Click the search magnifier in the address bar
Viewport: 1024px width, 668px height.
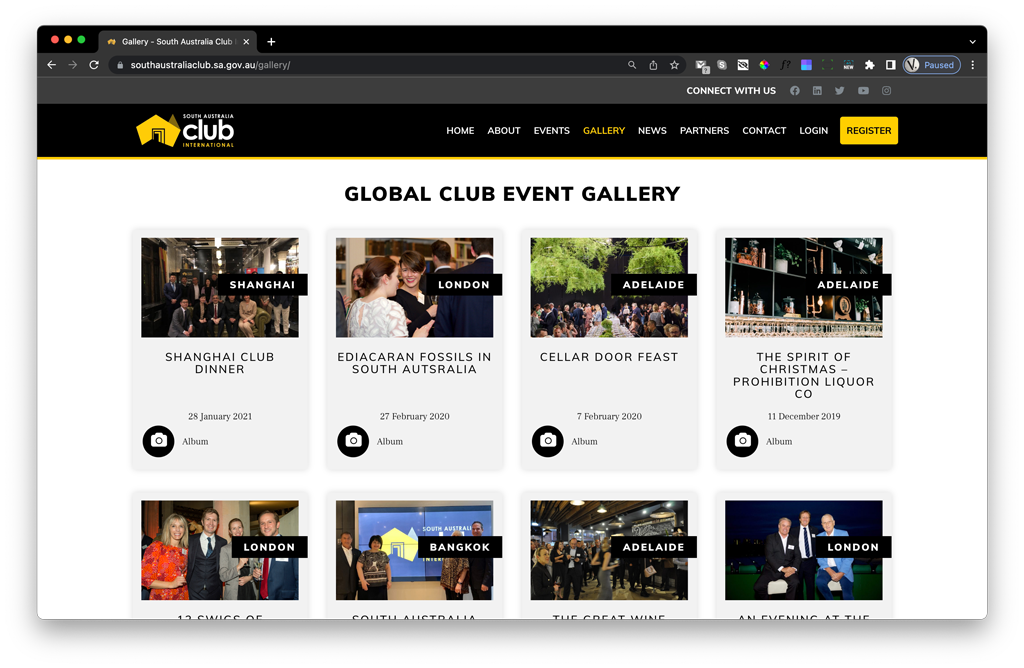click(x=632, y=65)
